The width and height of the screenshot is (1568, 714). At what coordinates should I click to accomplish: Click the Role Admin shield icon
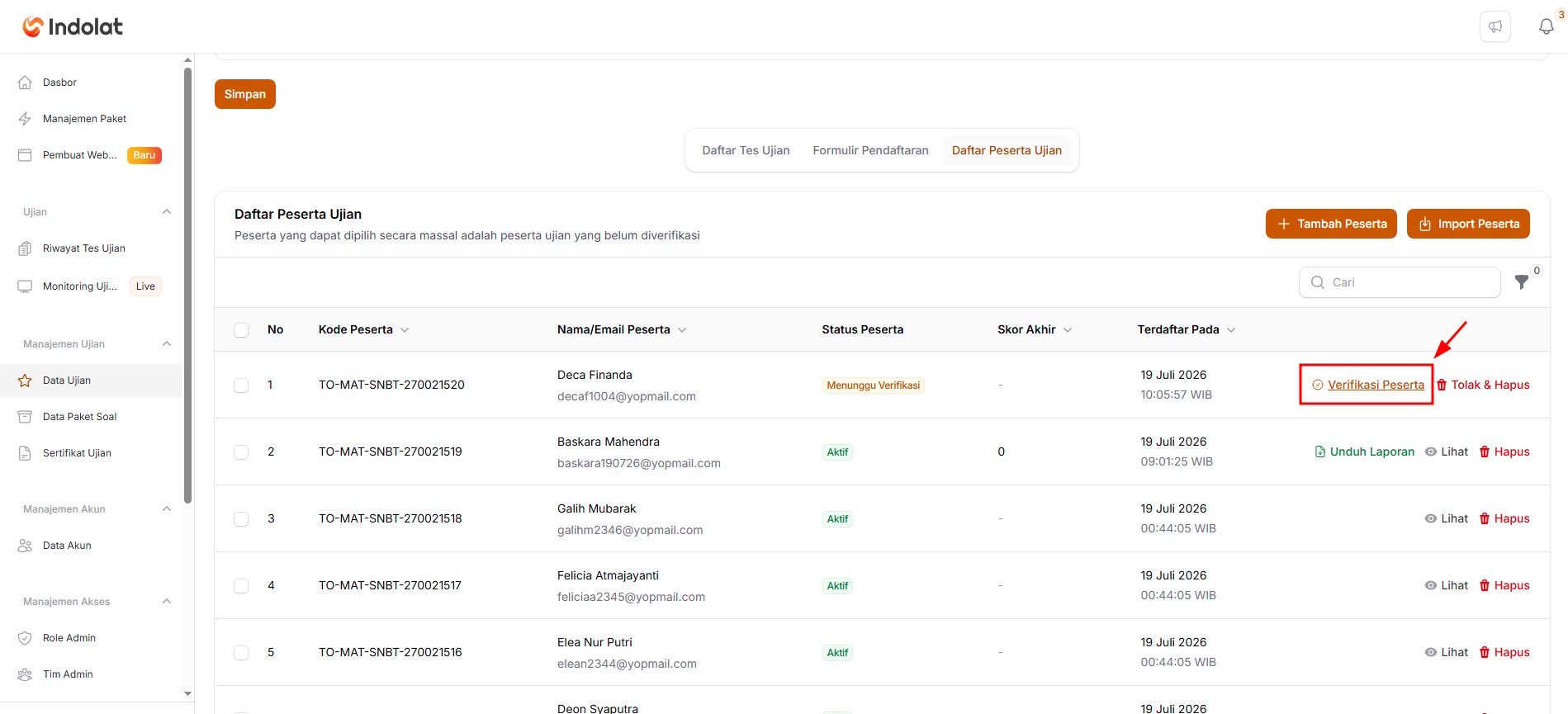coord(25,638)
